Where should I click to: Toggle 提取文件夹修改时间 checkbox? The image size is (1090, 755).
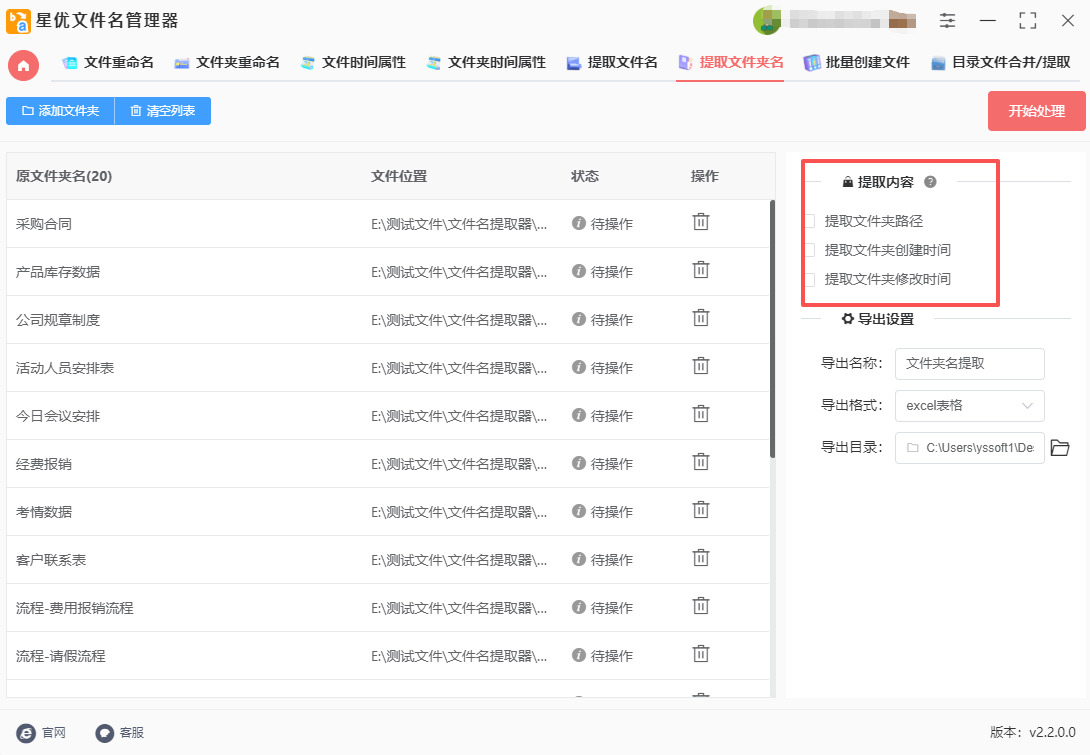809,279
